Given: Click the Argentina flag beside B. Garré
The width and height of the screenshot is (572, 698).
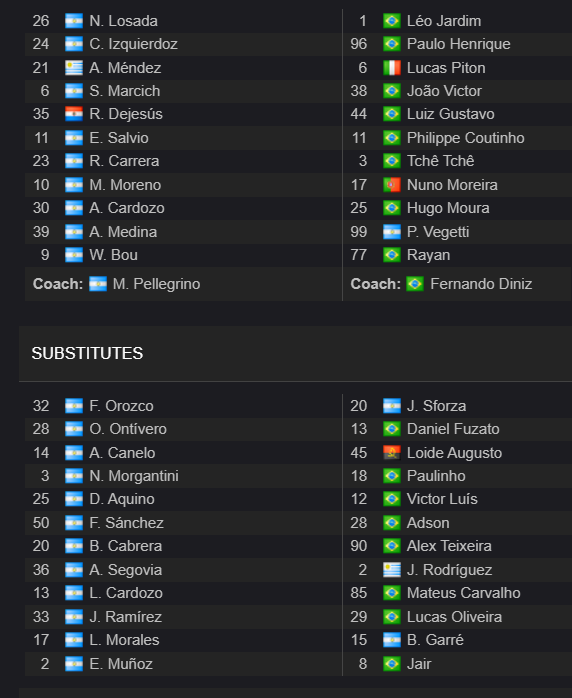Looking at the screenshot, I should click(392, 640).
